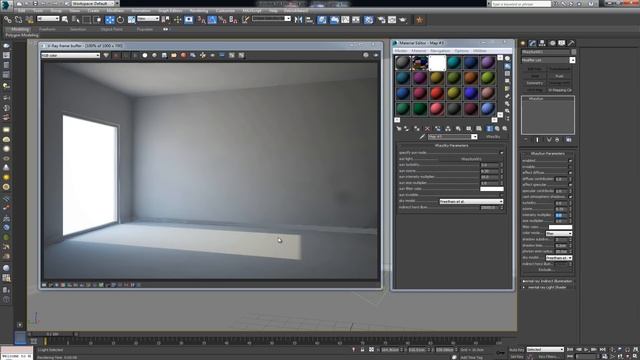640x360 pixels.
Task: Toggle cast atmospheric shadows checkbox
Action: pos(570,197)
